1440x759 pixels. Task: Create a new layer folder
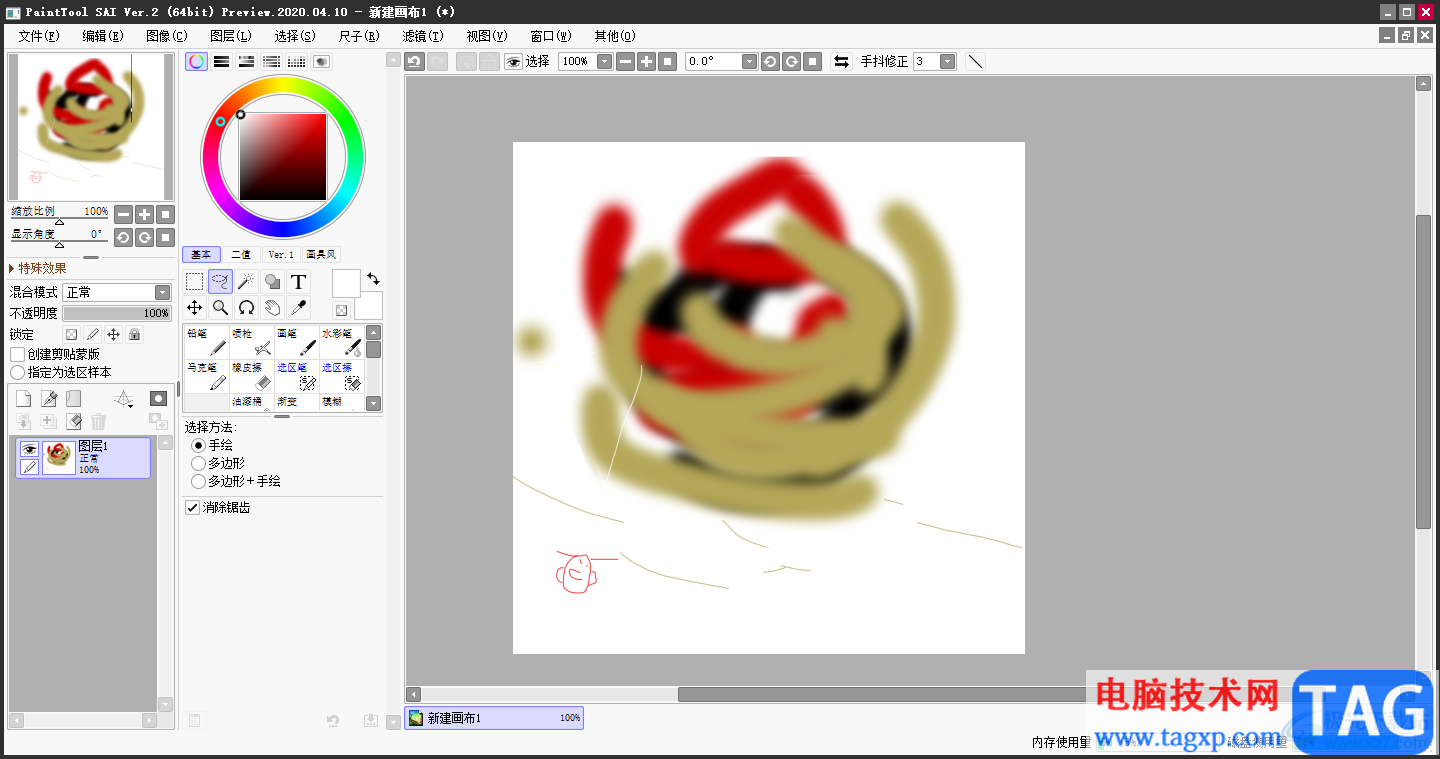pyautogui.click(x=73, y=399)
